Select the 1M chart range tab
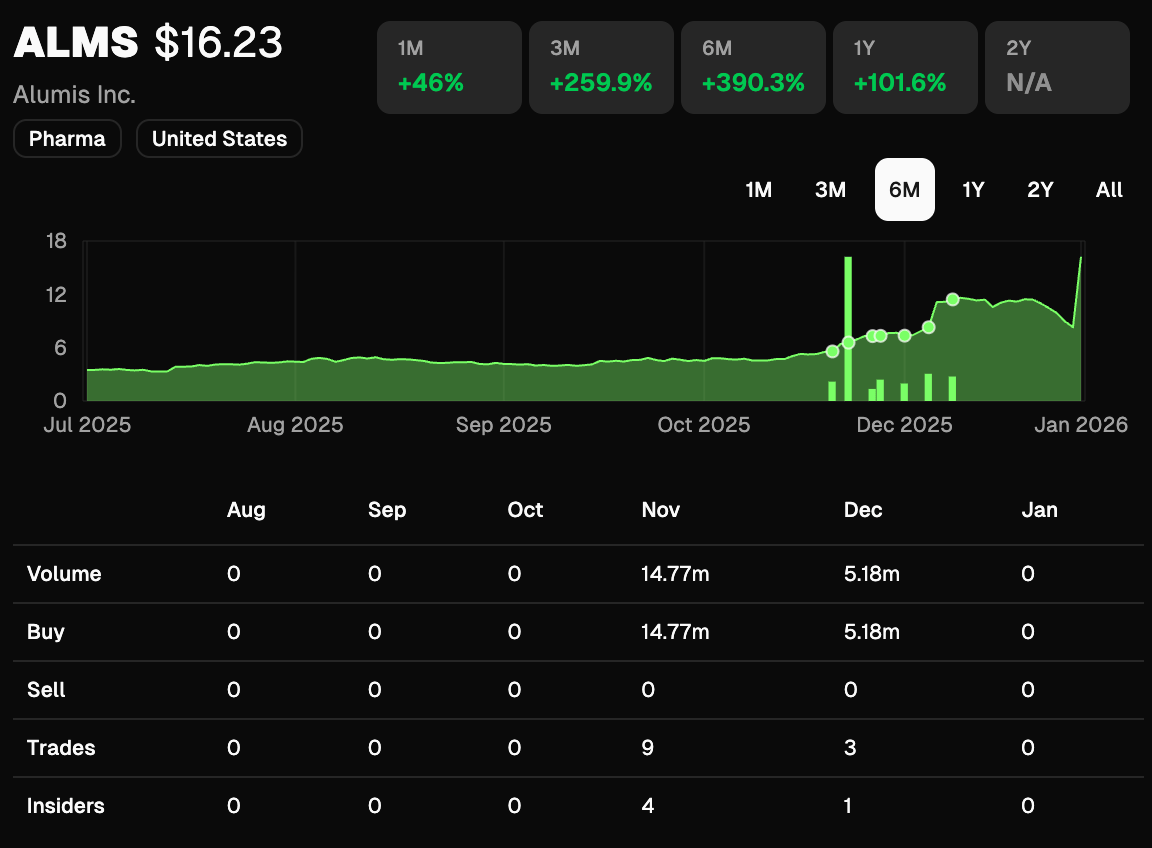 click(x=758, y=190)
